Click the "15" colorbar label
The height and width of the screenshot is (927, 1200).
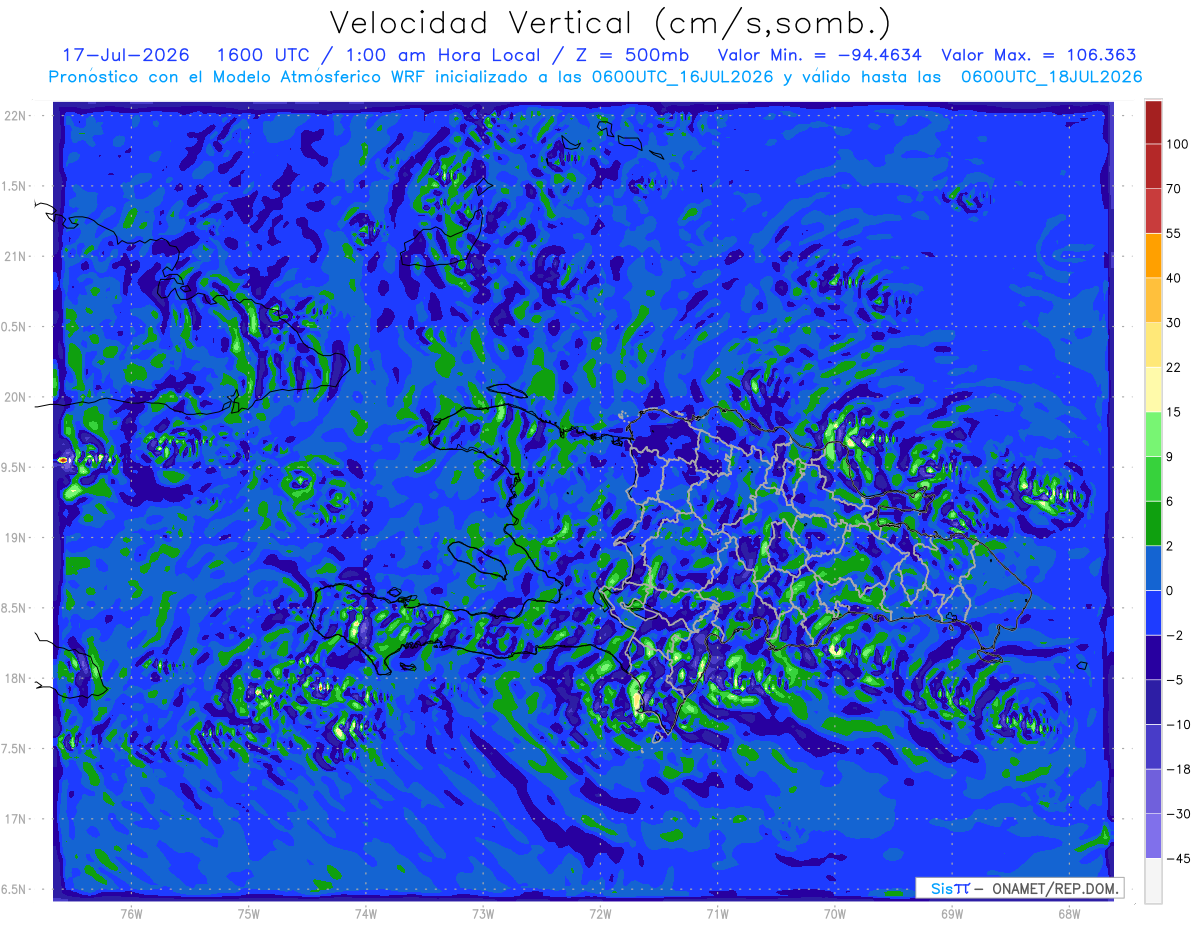tap(1174, 412)
